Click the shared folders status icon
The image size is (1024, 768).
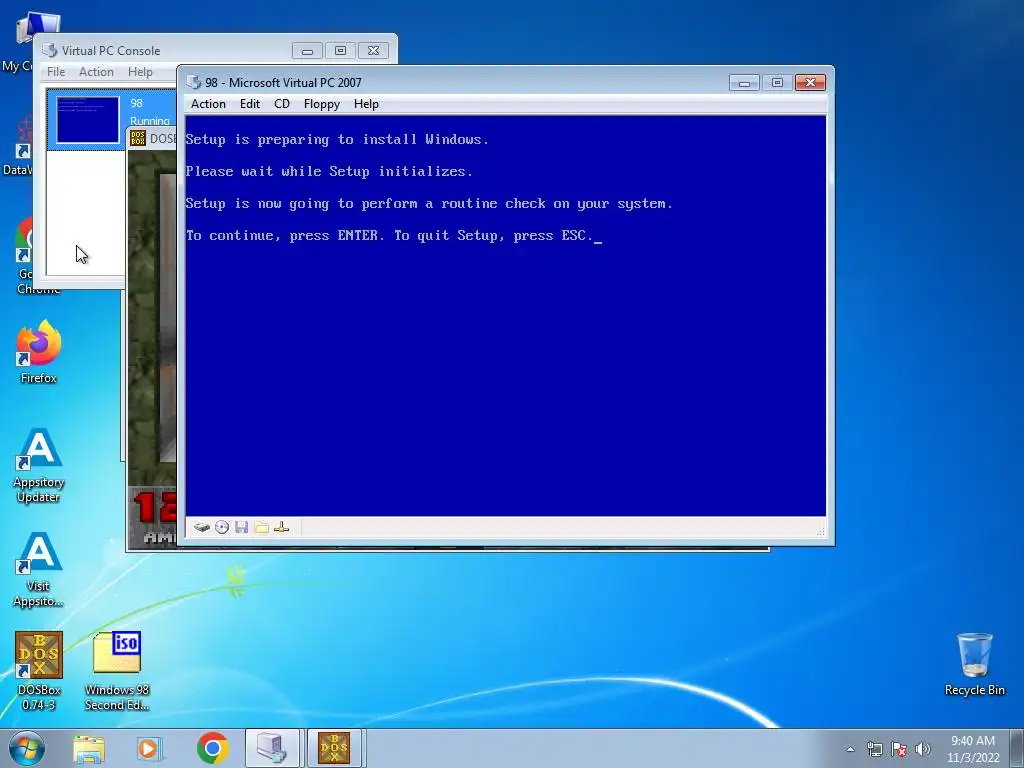262,527
